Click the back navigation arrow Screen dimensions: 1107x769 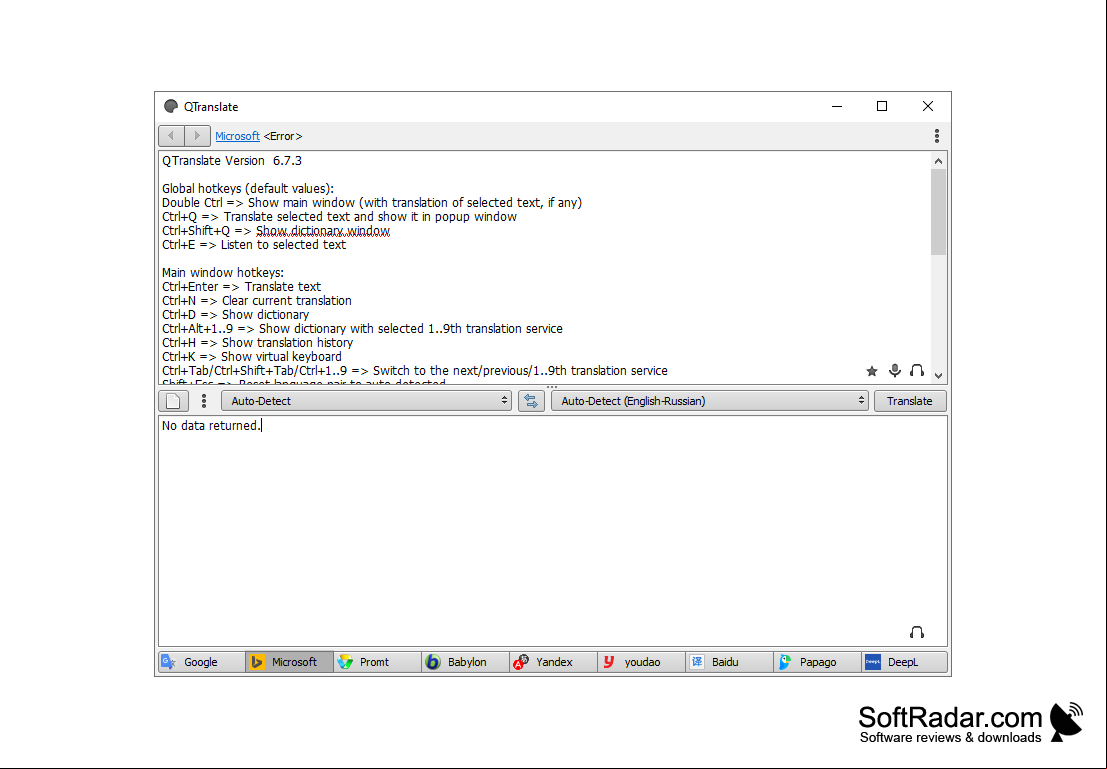point(172,136)
